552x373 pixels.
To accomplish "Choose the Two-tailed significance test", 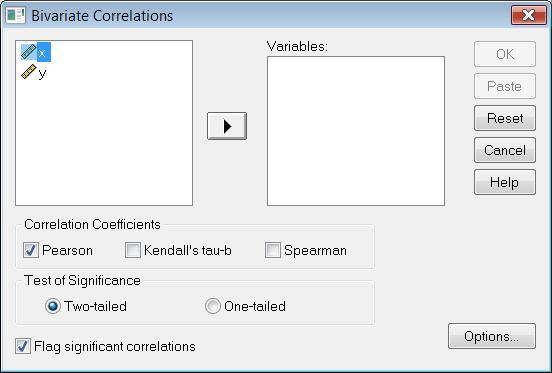I will point(53,306).
